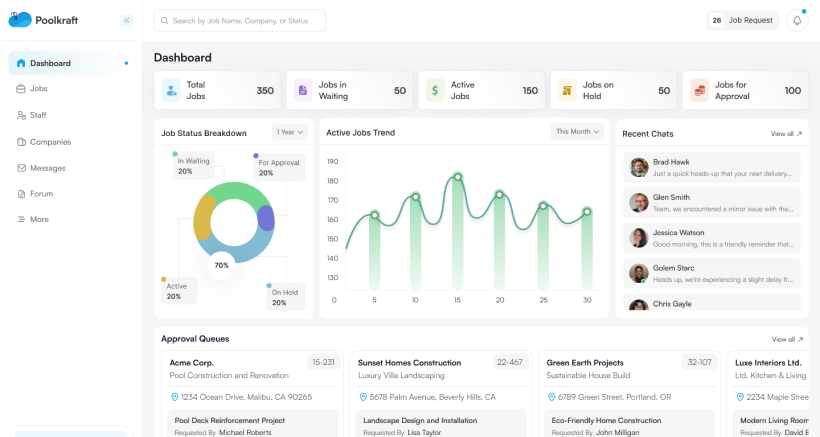Screen dimensions: 820x437
Task: Expand the More menu in sidebar
Action: [x=39, y=219]
